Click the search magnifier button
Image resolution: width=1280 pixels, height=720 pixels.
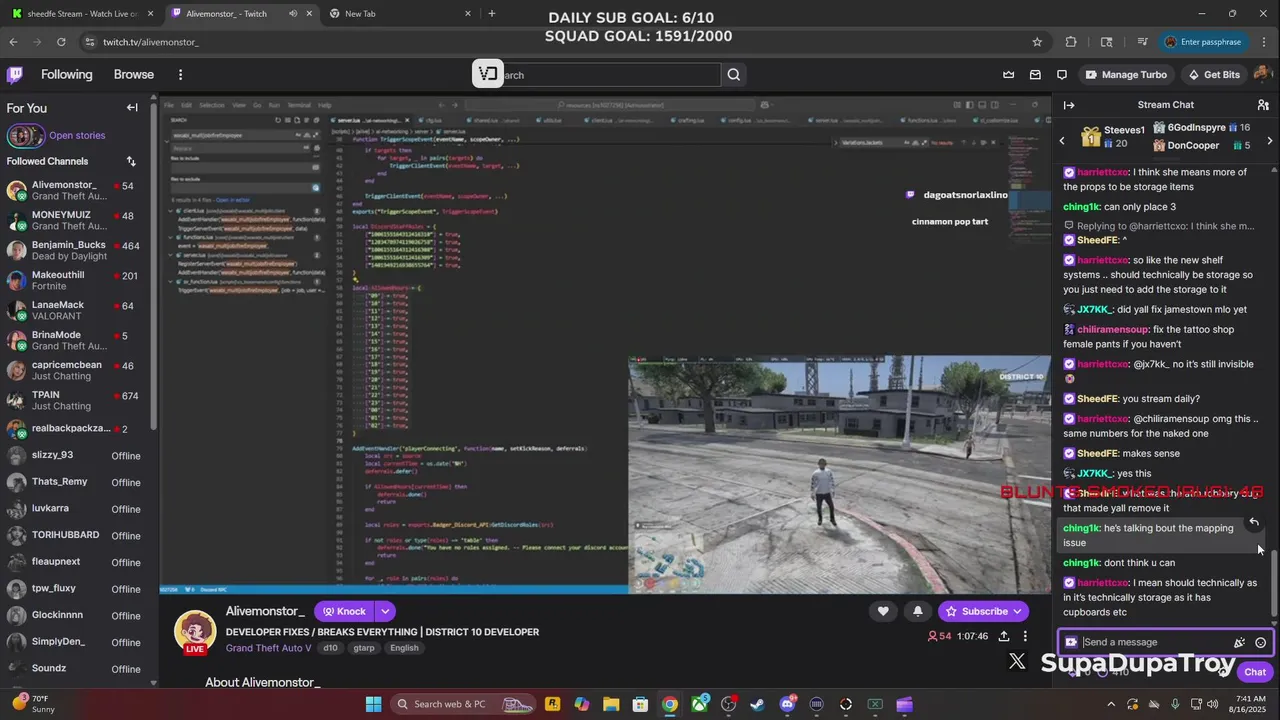[x=734, y=75]
